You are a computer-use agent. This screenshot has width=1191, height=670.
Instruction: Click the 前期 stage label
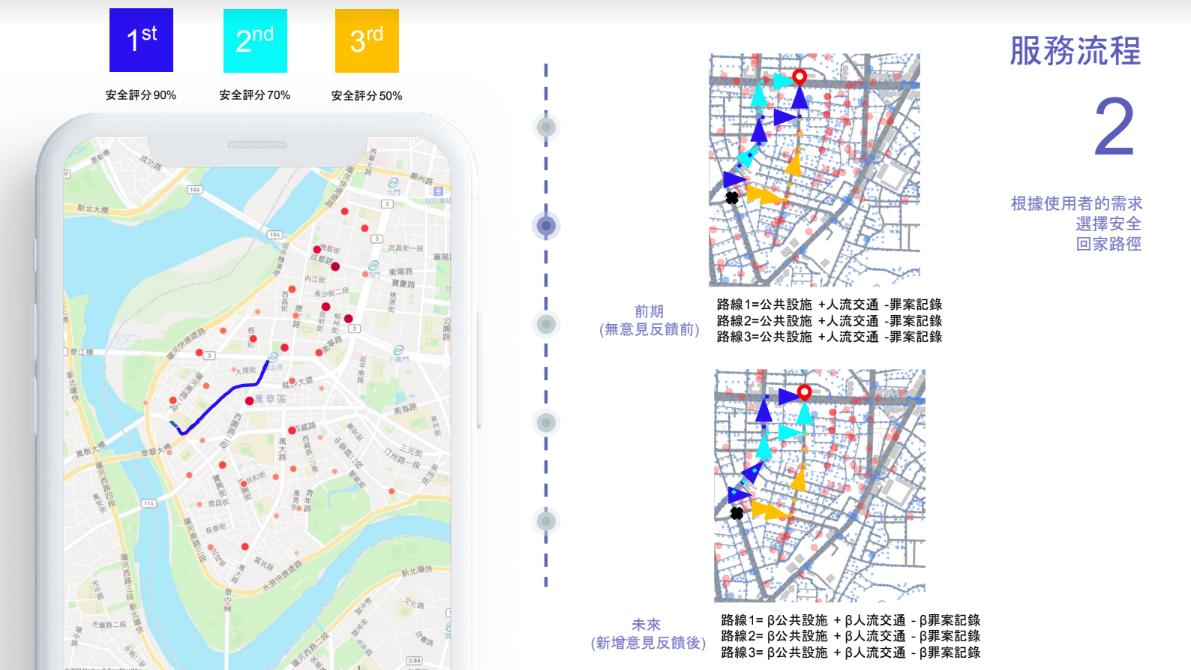[649, 311]
